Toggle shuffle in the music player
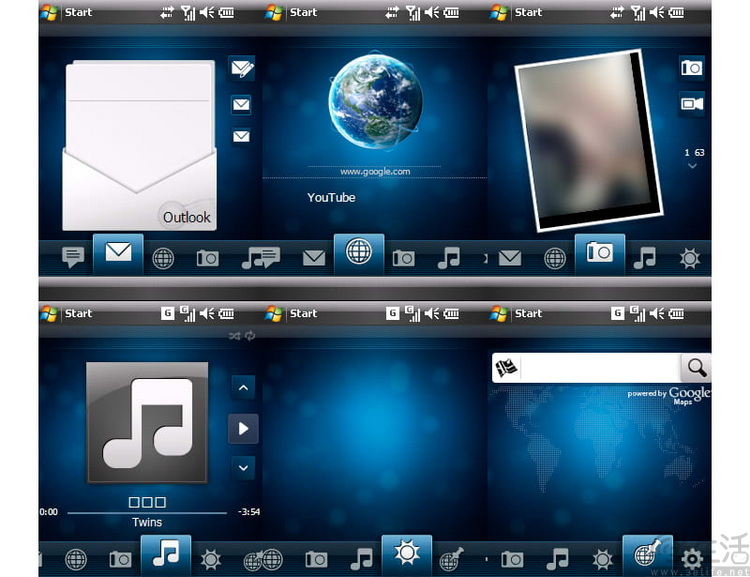Viewport: 750px width, 577px height. coord(234,336)
